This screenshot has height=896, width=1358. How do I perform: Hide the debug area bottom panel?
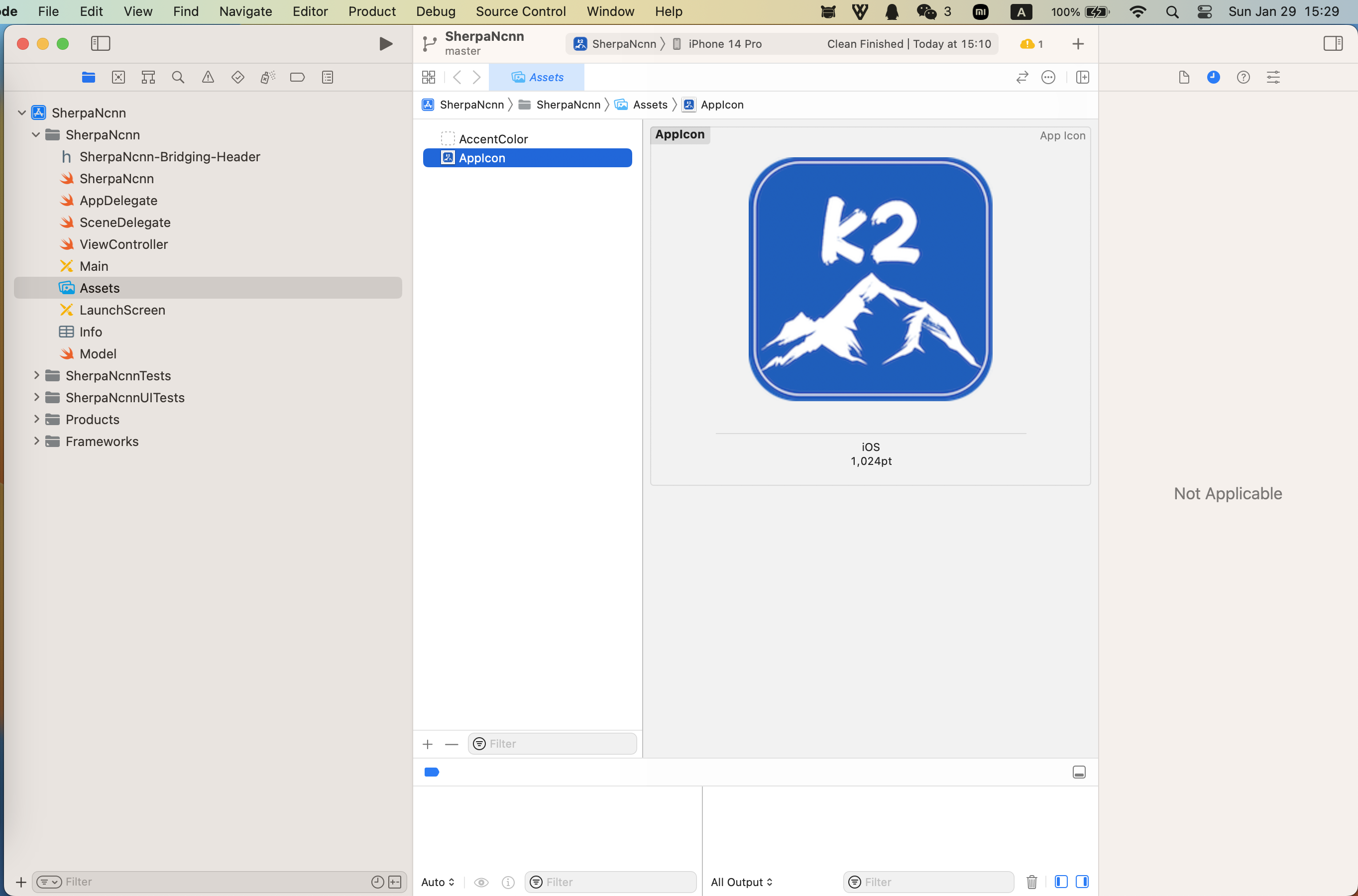(x=1079, y=772)
